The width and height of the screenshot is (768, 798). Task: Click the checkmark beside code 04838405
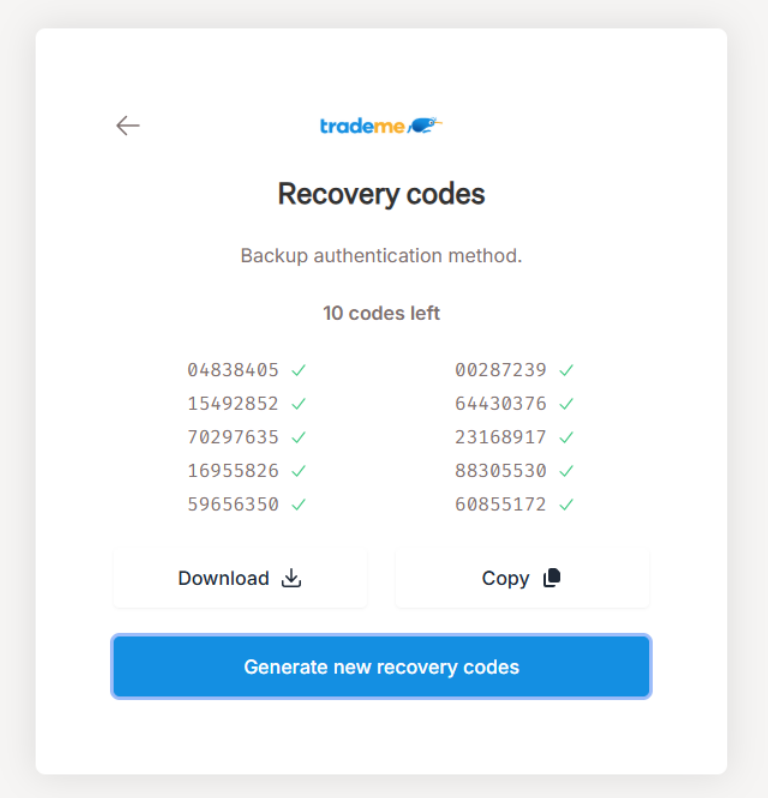[299, 370]
